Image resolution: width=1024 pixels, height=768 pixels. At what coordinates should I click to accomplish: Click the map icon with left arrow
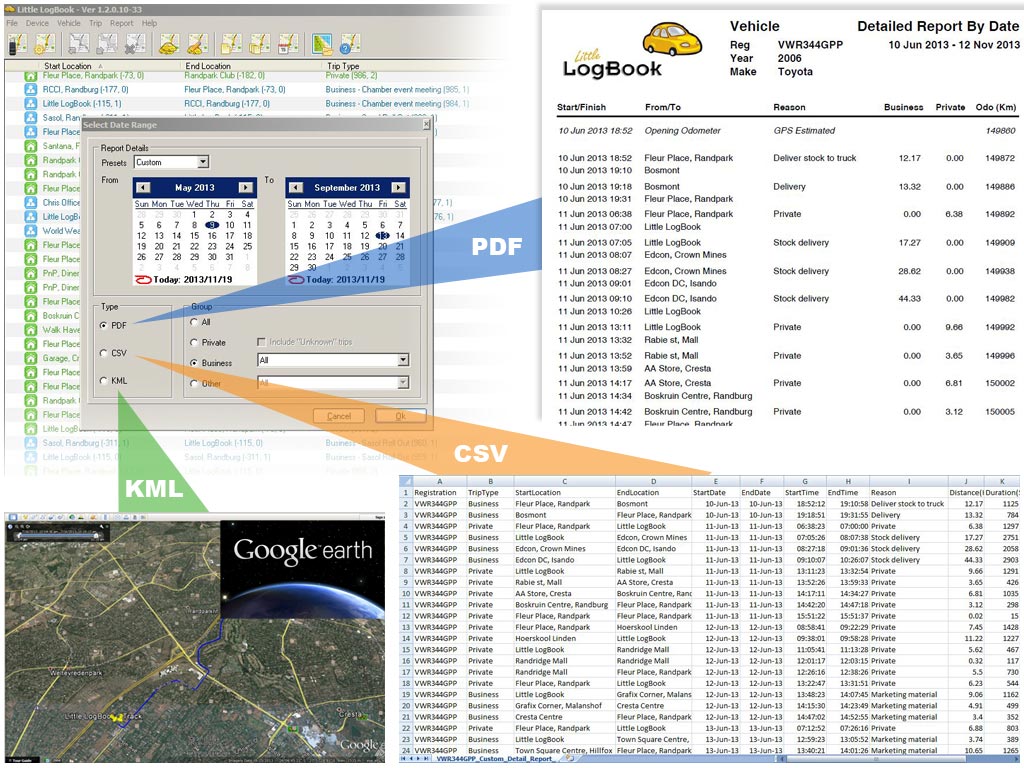pyautogui.click(x=79, y=44)
